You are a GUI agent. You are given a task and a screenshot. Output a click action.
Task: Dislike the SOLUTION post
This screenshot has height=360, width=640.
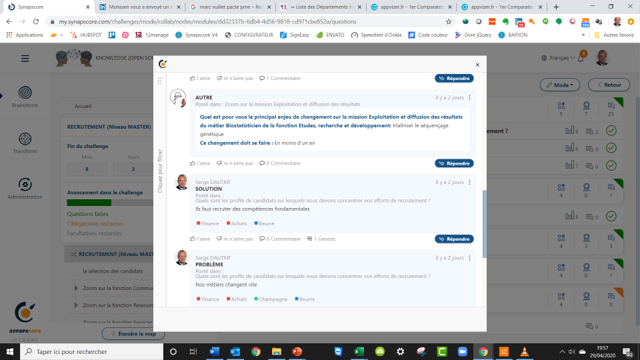(235, 239)
